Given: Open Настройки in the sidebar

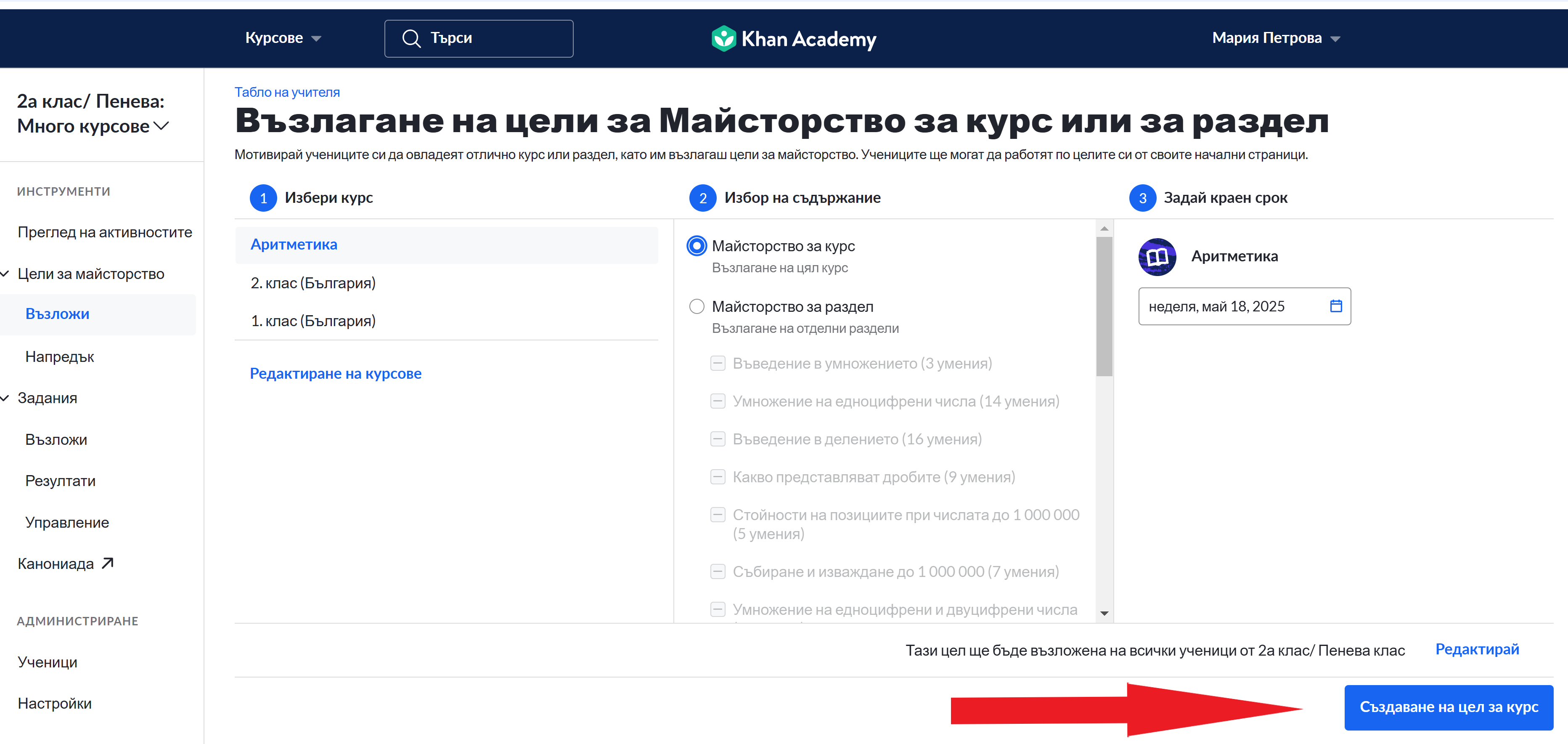Looking at the screenshot, I should click(x=55, y=703).
